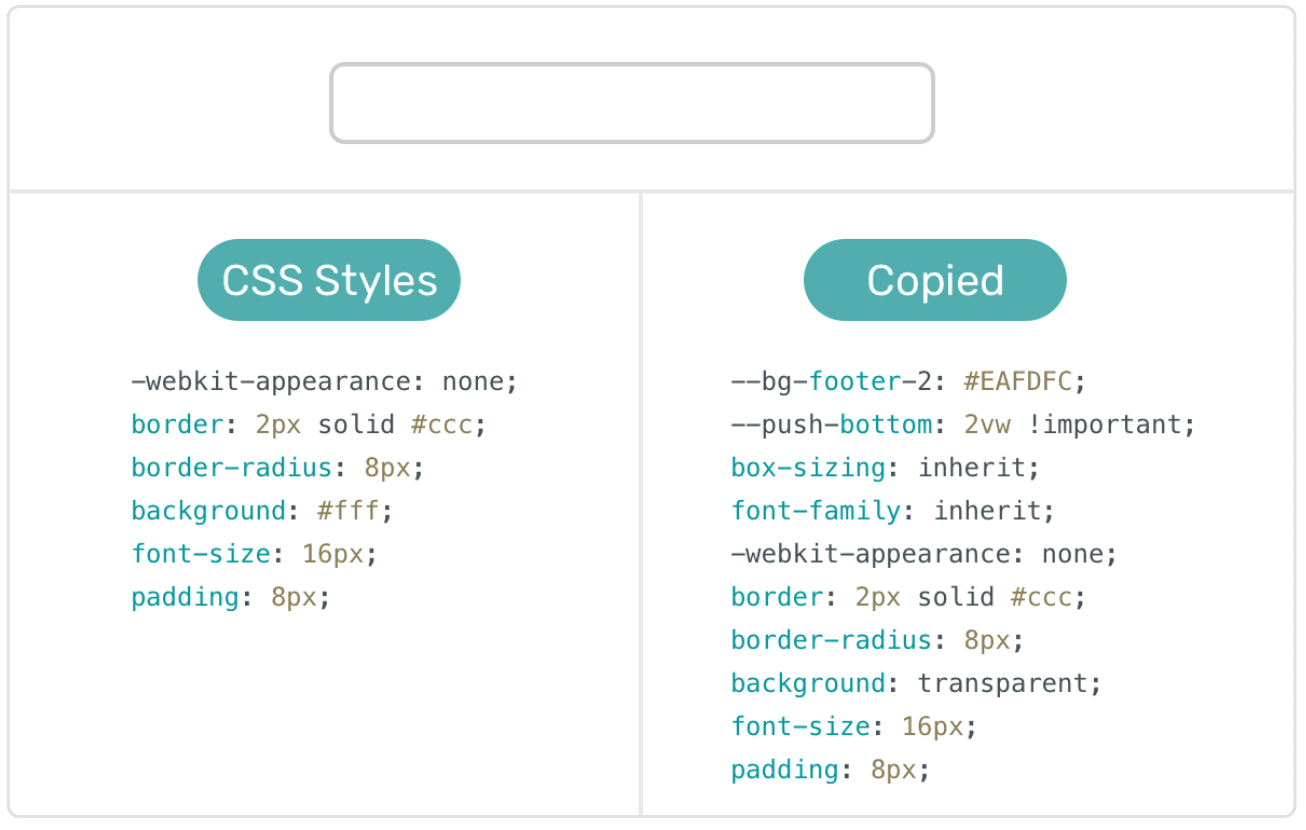1306x830 pixels.
Task: Click border property name under CSS Styles
Action: (x=177, y=425)
